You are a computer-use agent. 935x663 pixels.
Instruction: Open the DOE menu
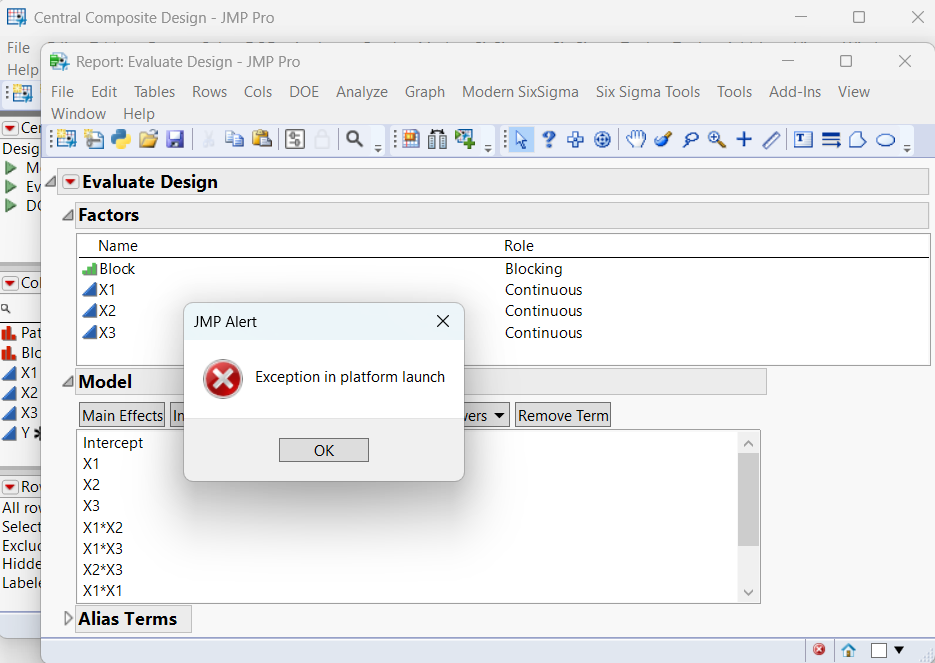click(x=304, y=92)
